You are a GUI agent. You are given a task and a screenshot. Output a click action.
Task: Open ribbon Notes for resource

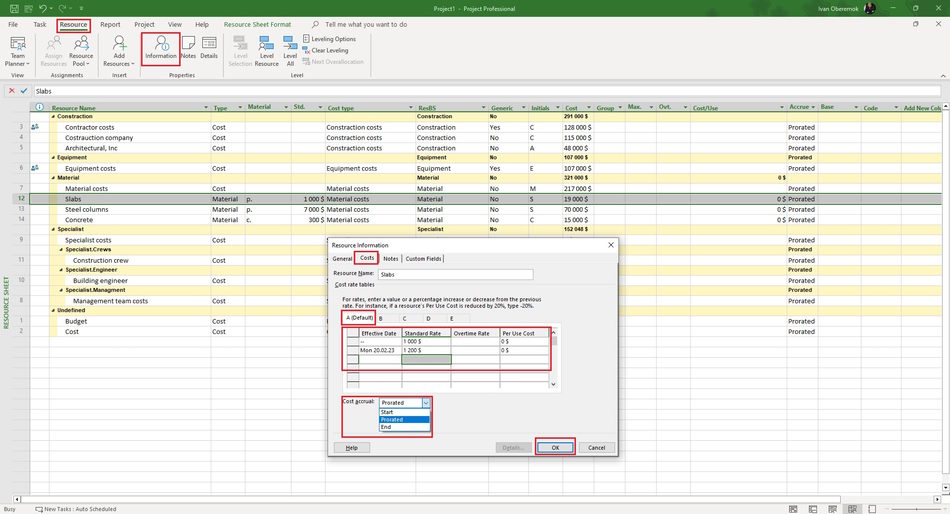point(188,47)
